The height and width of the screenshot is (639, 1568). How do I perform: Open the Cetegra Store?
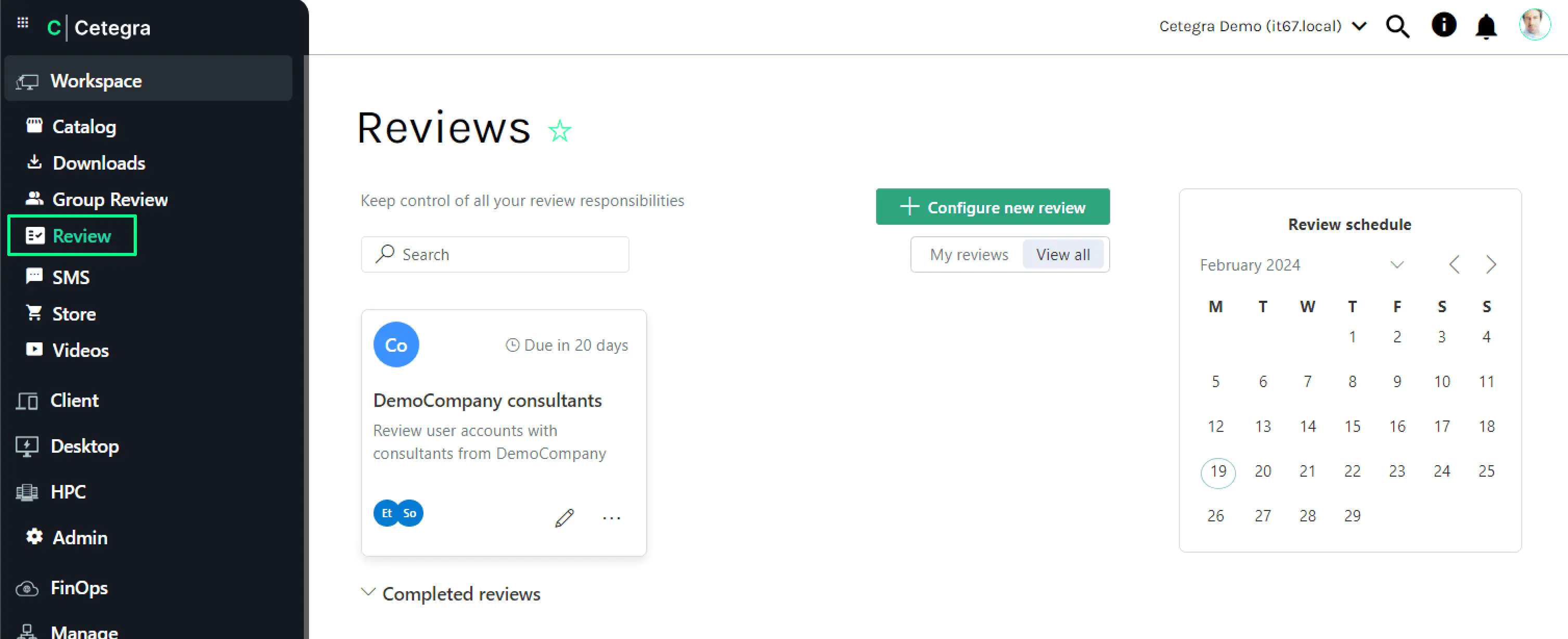click(73, 313)
